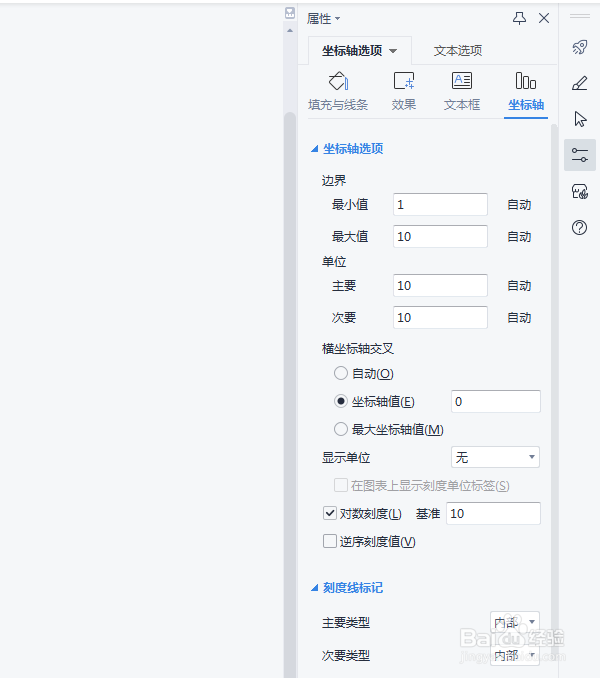Click the 坐标轴值 crossing value field
The image size is (600, 678).
(496, 401)
